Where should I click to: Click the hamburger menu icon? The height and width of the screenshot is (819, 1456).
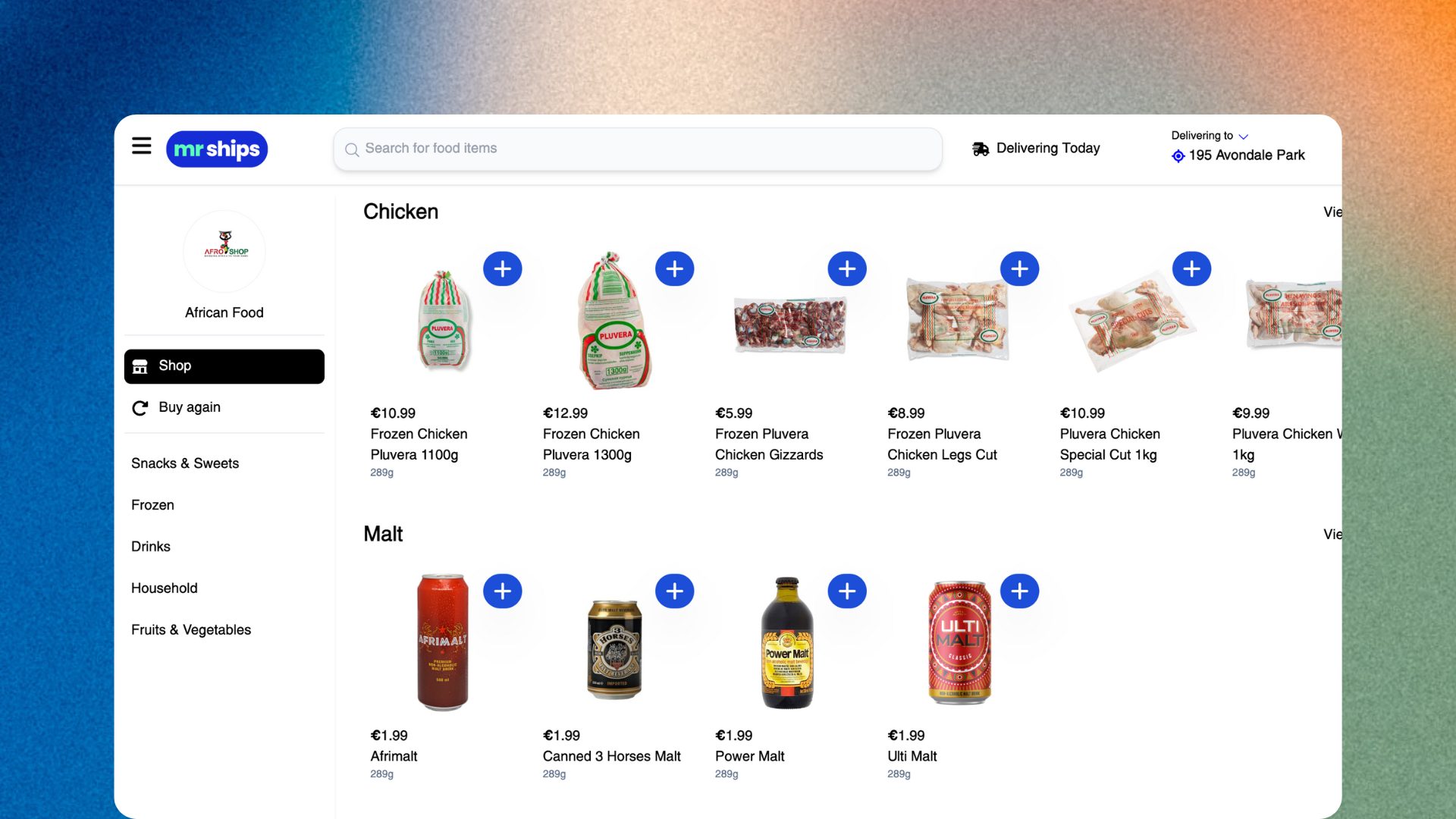[141, 148]
